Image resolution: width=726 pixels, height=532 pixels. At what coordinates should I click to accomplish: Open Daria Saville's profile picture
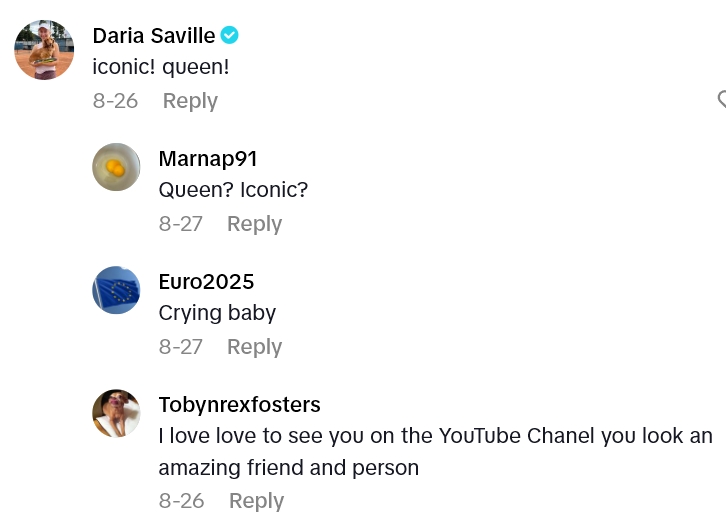[x=44, y=50]
